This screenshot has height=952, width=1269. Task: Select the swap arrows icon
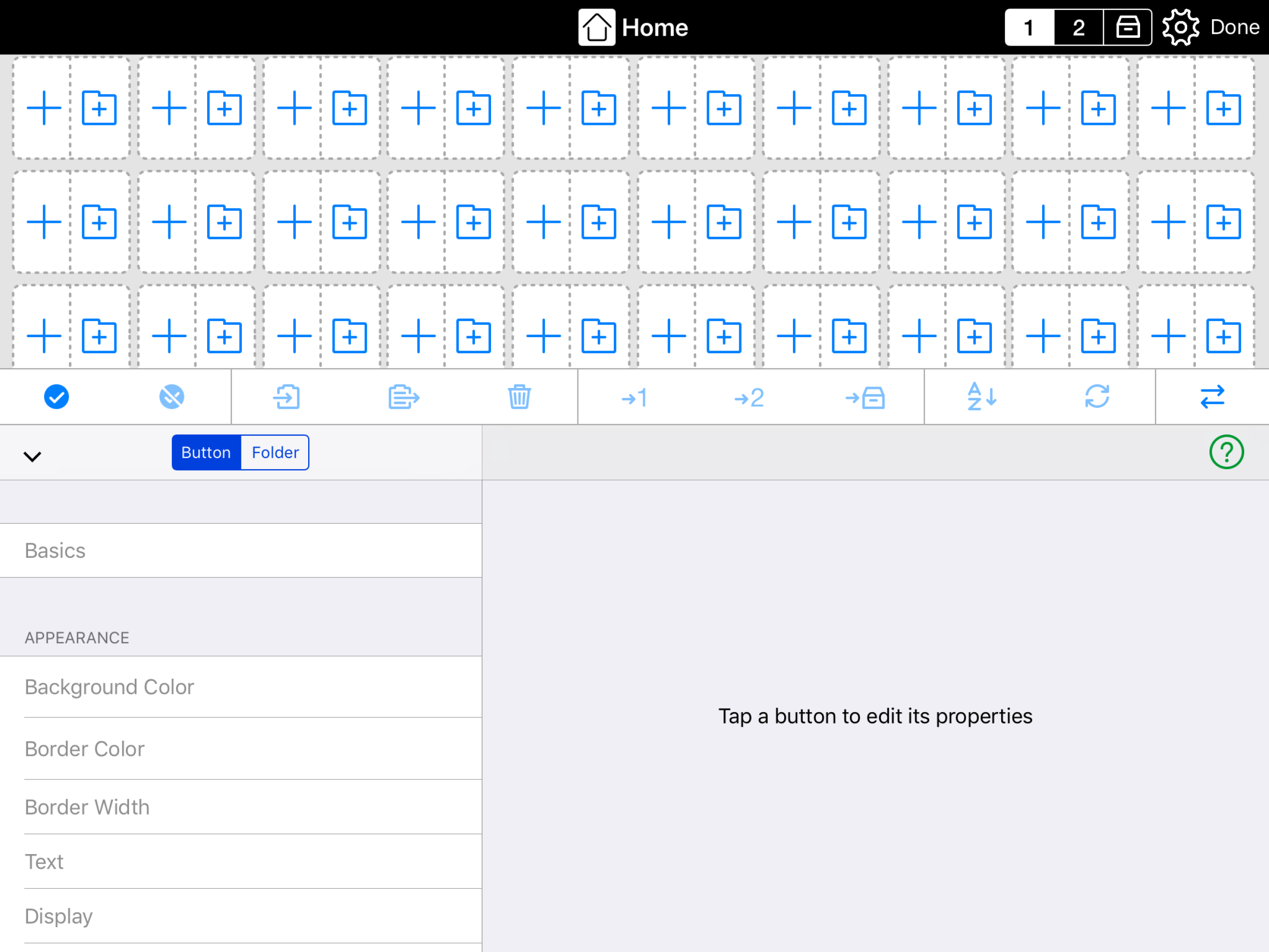1213,397
